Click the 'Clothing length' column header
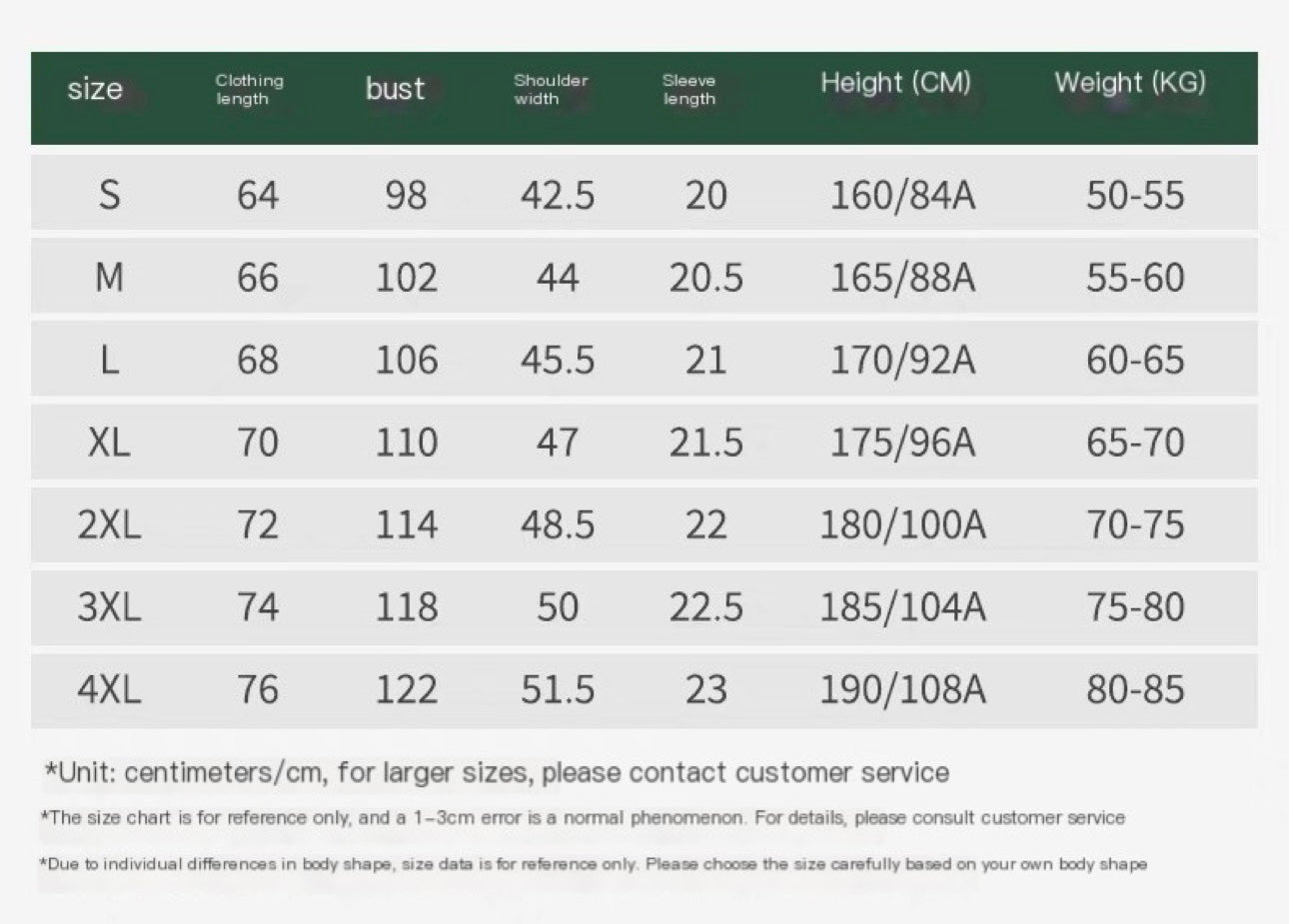 249,89
